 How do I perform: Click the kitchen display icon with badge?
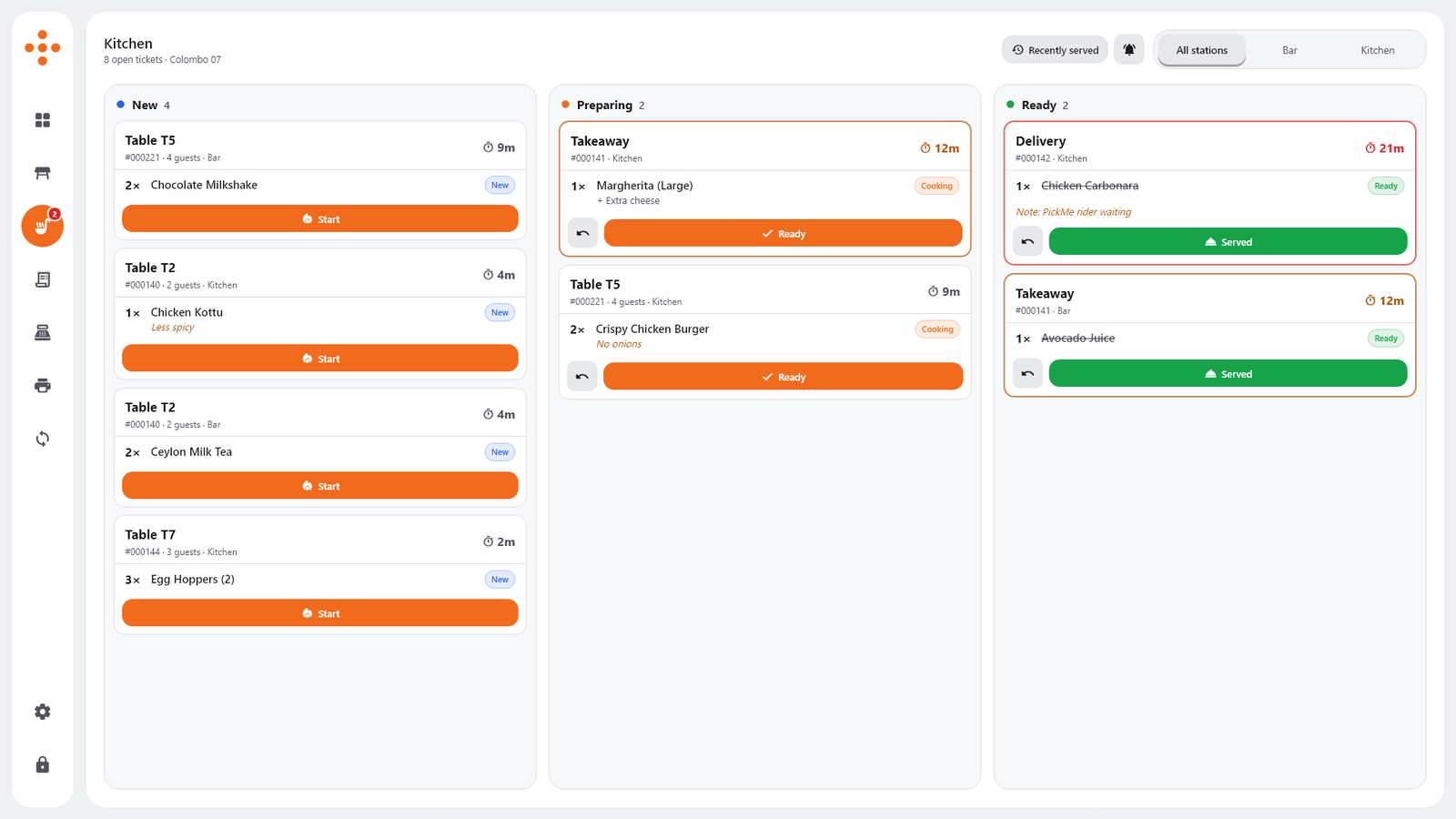tap(42, 226)
